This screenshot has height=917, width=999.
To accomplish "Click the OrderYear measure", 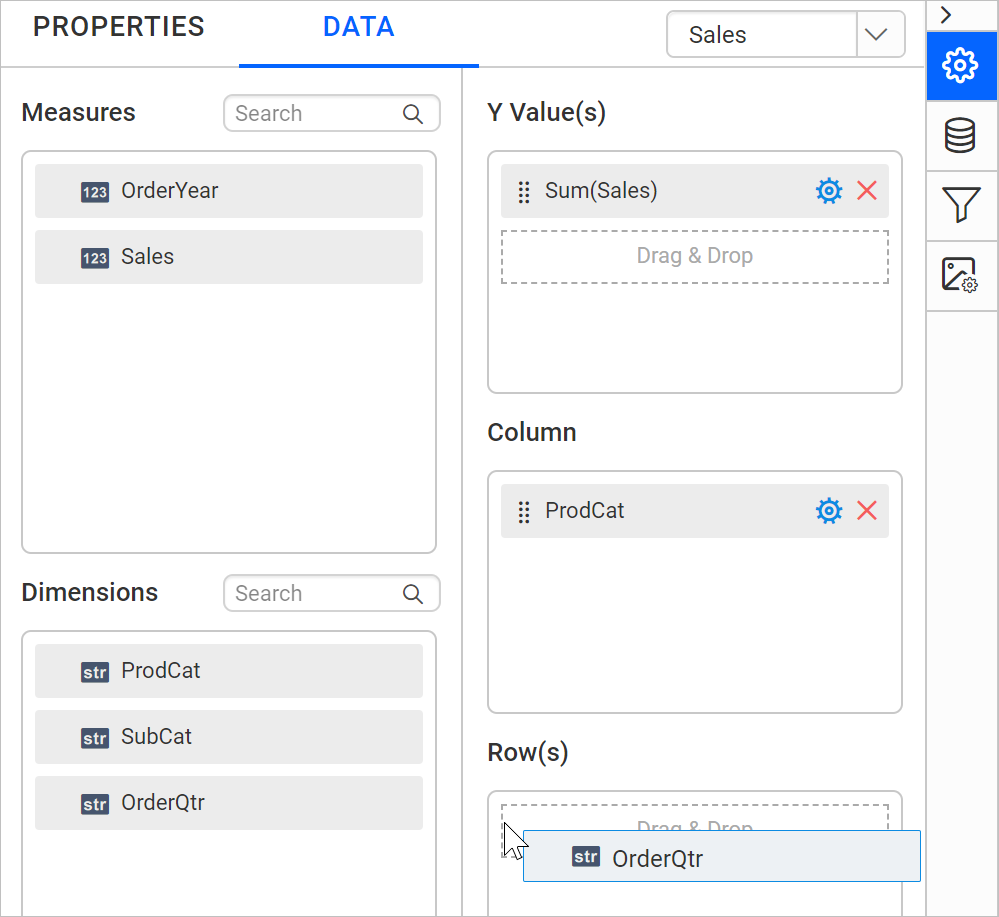I will point(228,191).
